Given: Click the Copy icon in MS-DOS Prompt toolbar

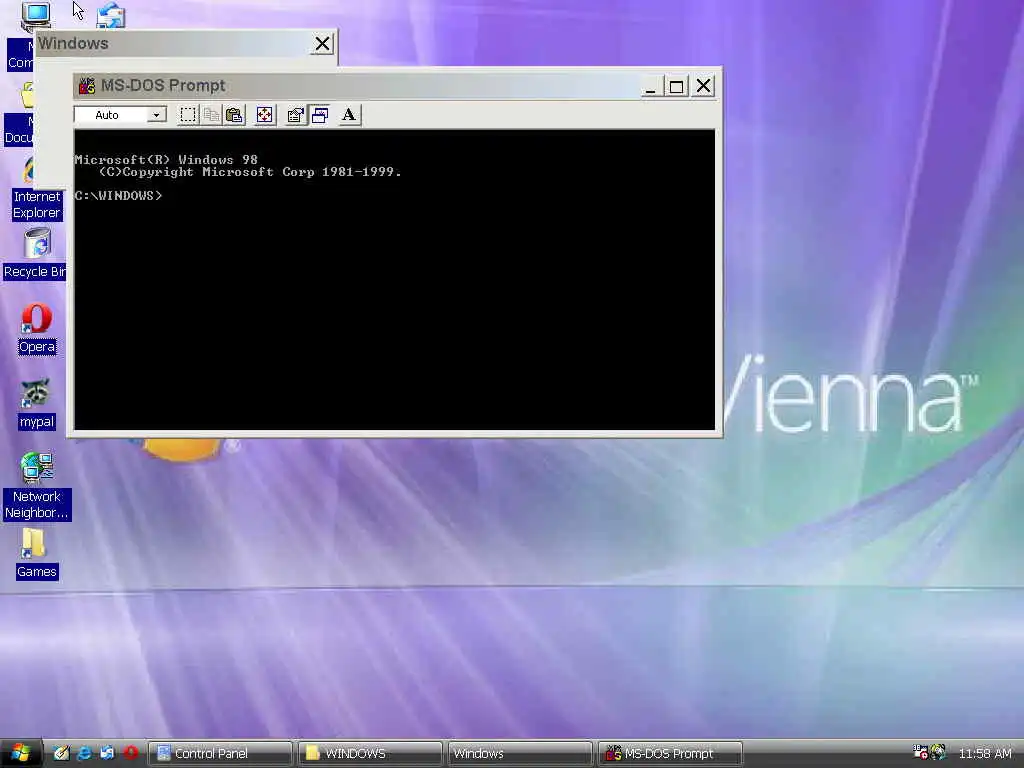Looking at the screenshot, I should coord(211,115).
